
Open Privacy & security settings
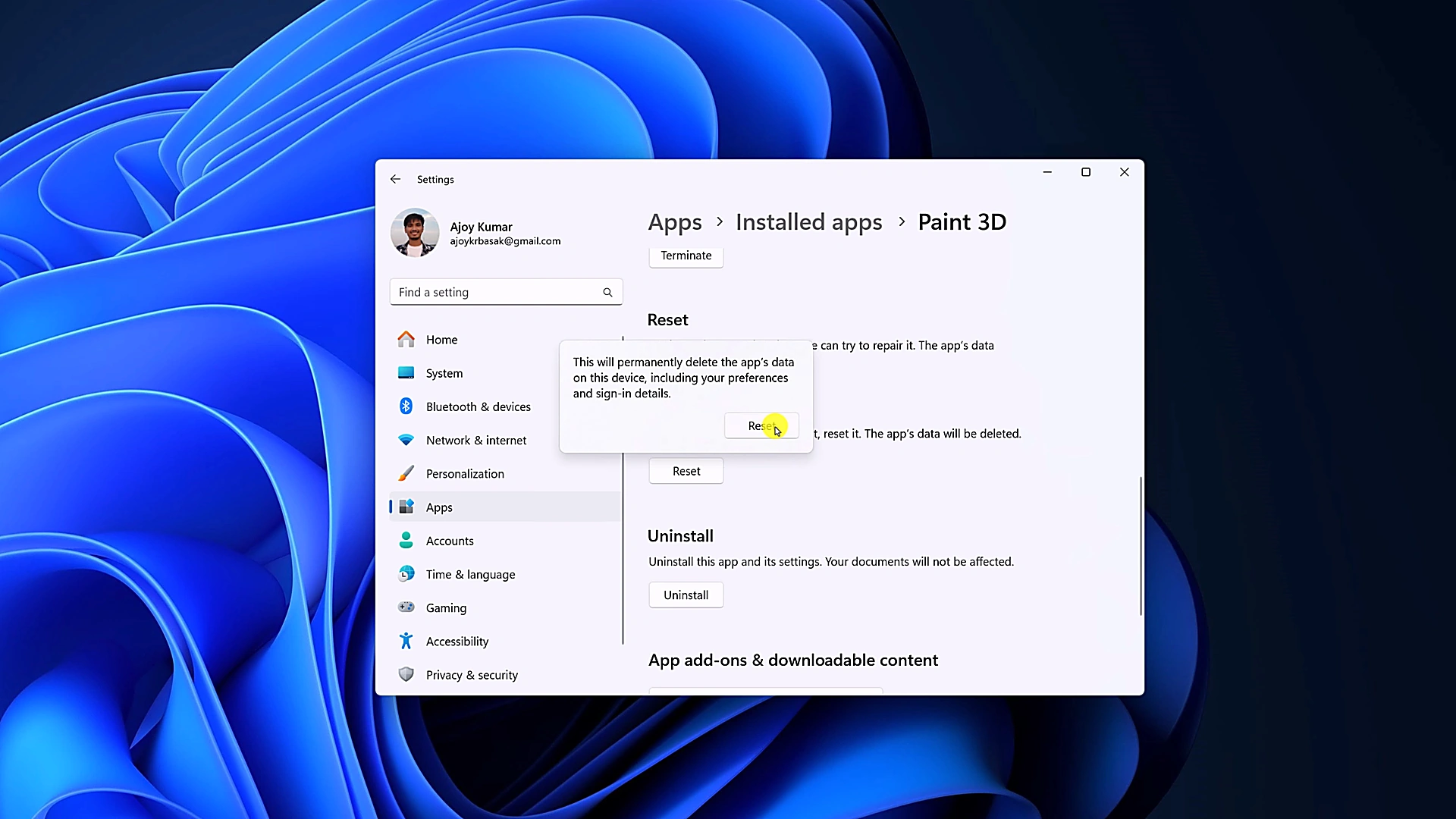506,674
